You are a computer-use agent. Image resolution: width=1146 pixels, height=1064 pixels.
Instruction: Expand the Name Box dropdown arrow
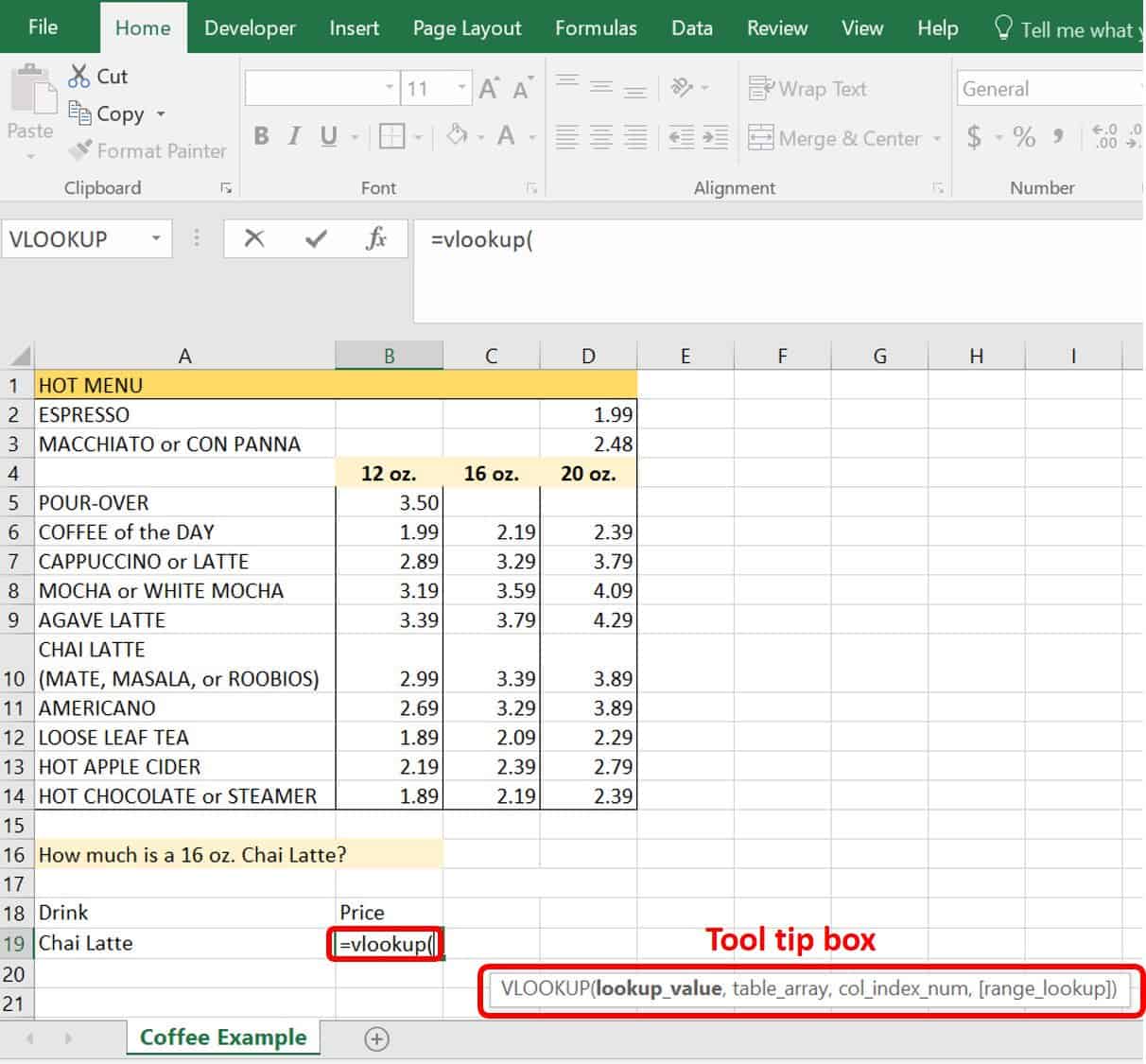pyautogui.click(x=156, y=238)
